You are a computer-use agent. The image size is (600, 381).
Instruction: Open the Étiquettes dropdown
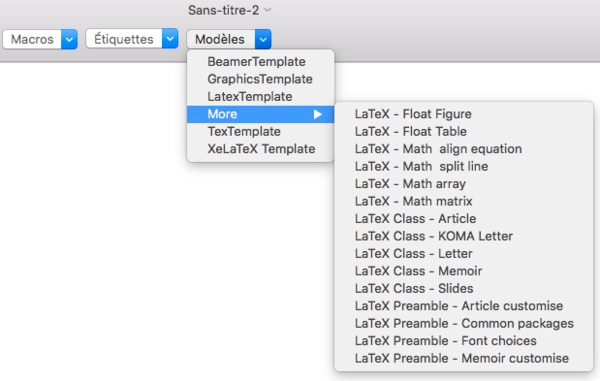click(x=132, y=39)
